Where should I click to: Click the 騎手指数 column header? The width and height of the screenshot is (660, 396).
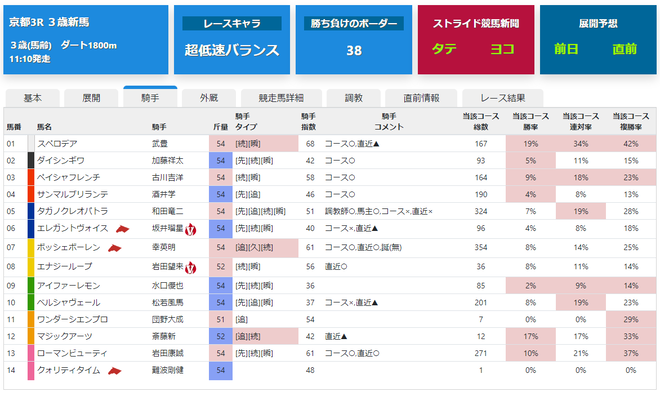pos(309,121)
